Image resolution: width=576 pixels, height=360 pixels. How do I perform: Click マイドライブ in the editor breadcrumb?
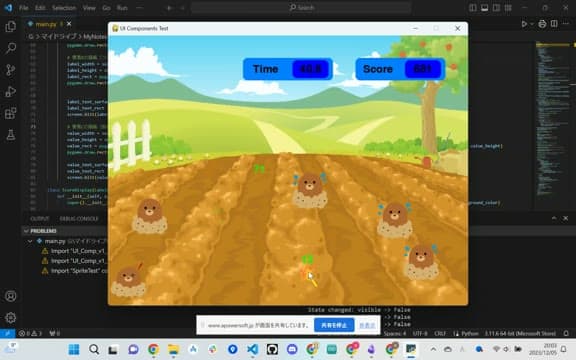(58, 36)
